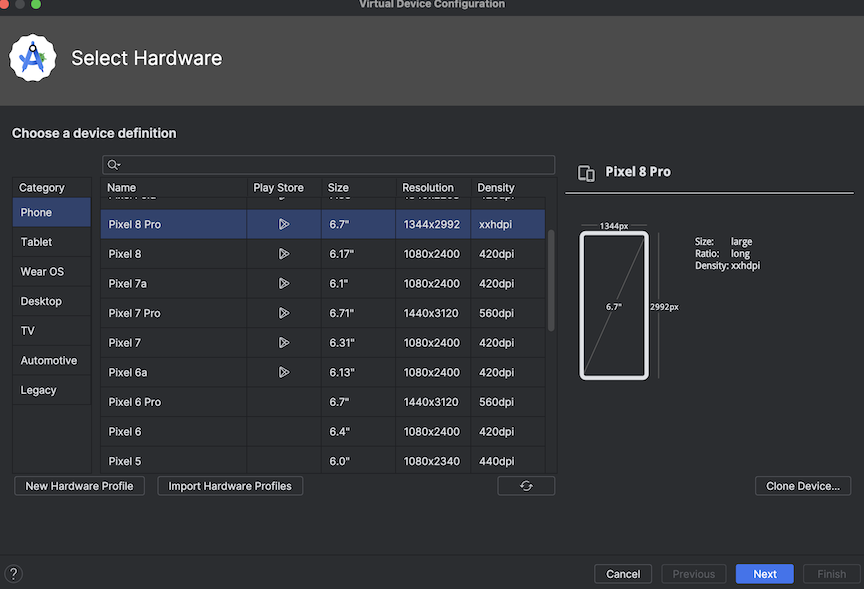Choose the Automotive category
Image resolution: width=864 pixels, height=589 pixels.
(x=49, y=360)
